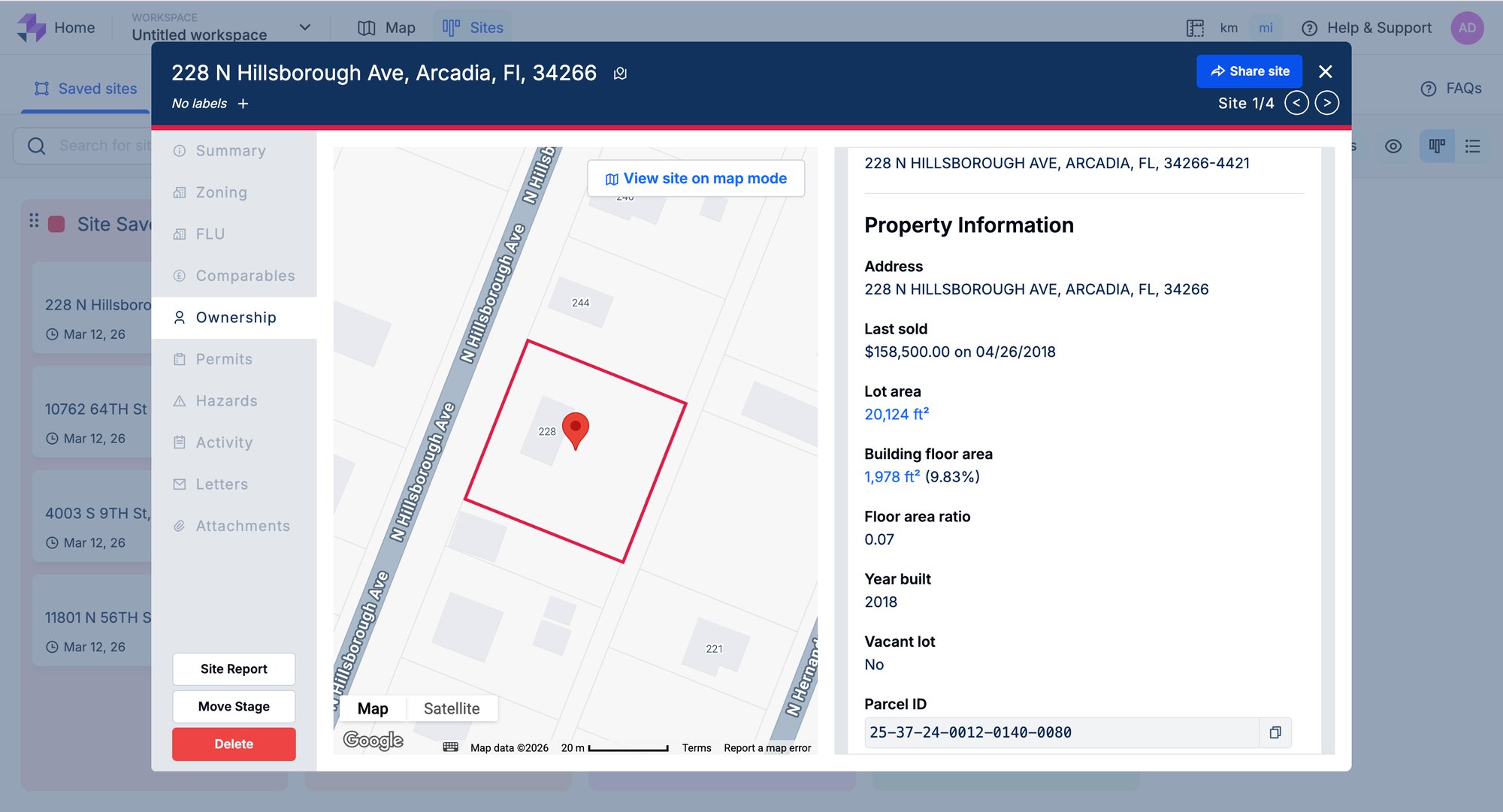Go to next site arrow
Viewport: 1503px width, 812px height.
(x=1327, y=103)
